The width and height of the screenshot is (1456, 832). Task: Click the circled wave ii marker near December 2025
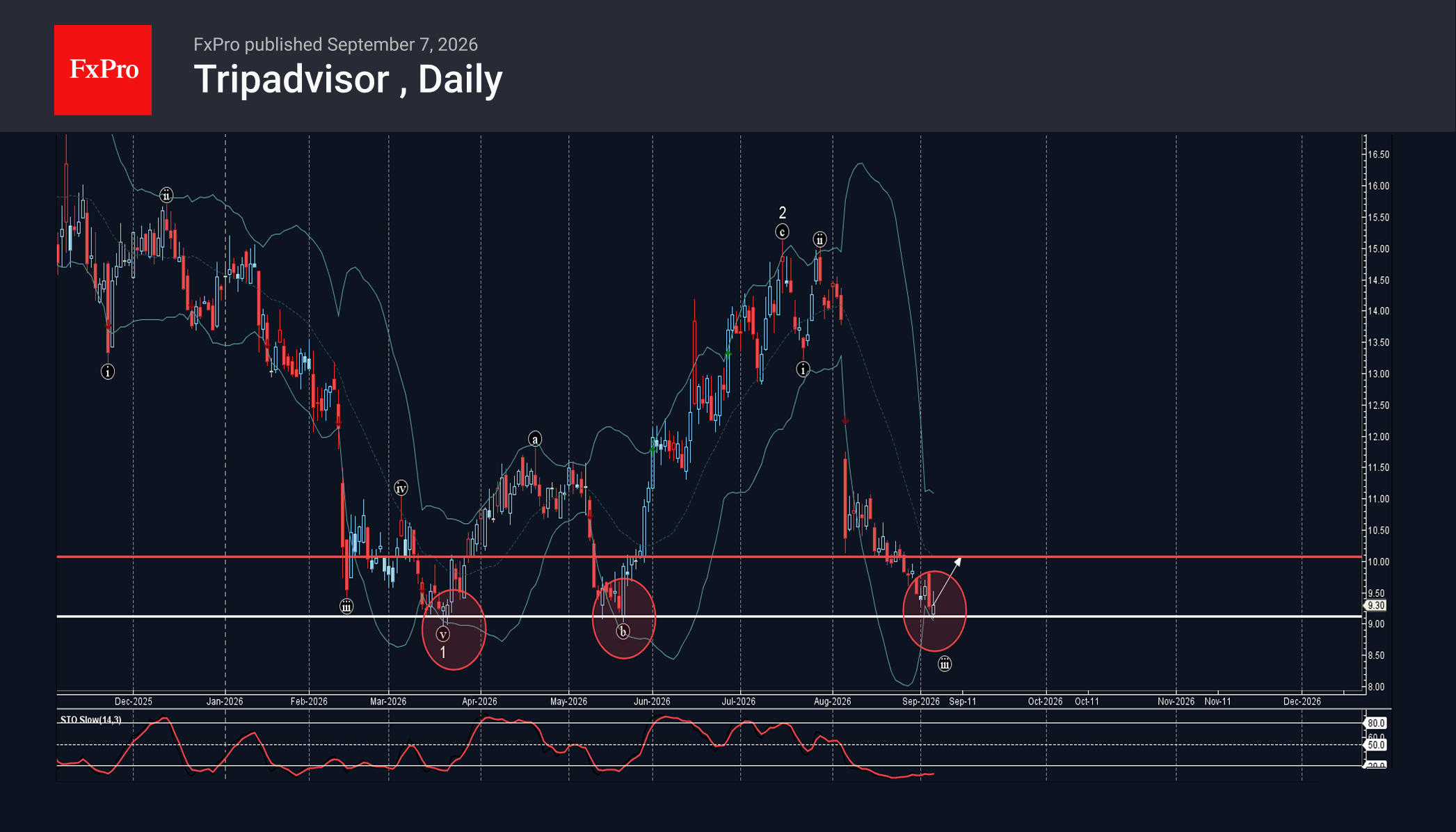pos(166,195)
